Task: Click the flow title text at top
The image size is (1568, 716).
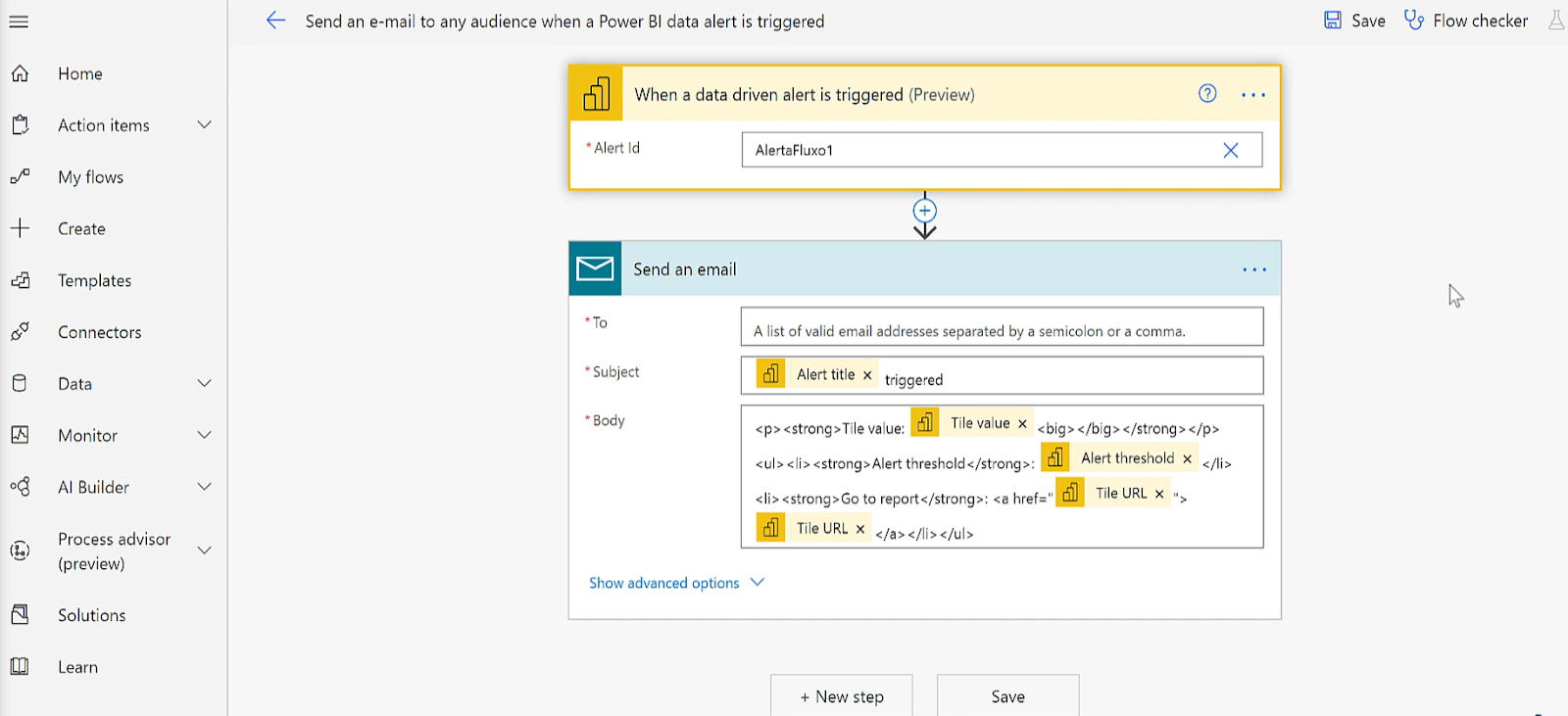Action: click(x=564, y=22)
